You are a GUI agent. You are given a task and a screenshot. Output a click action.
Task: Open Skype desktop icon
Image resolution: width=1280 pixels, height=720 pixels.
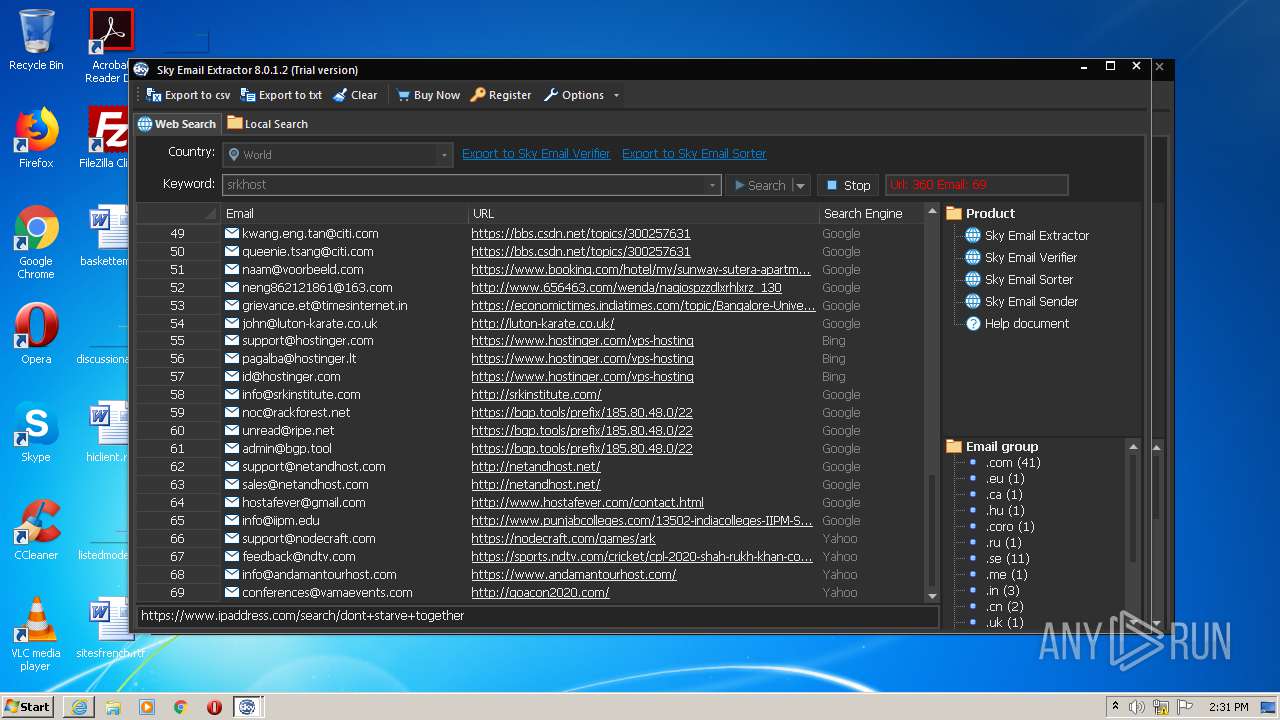coord(36,432)
